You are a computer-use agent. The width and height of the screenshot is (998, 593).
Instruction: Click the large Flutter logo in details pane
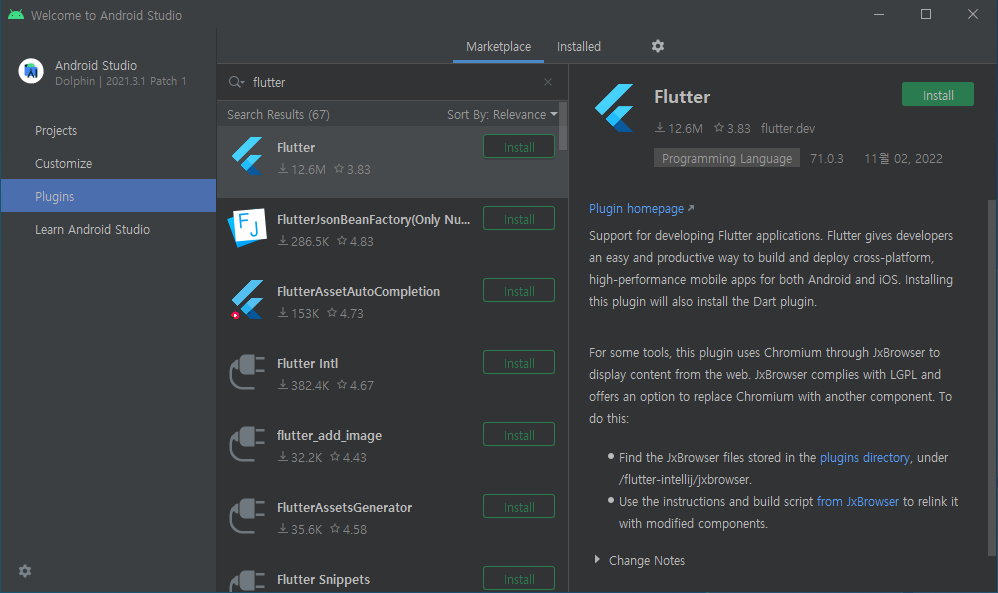pyautogui.click(x=615, y=108)
